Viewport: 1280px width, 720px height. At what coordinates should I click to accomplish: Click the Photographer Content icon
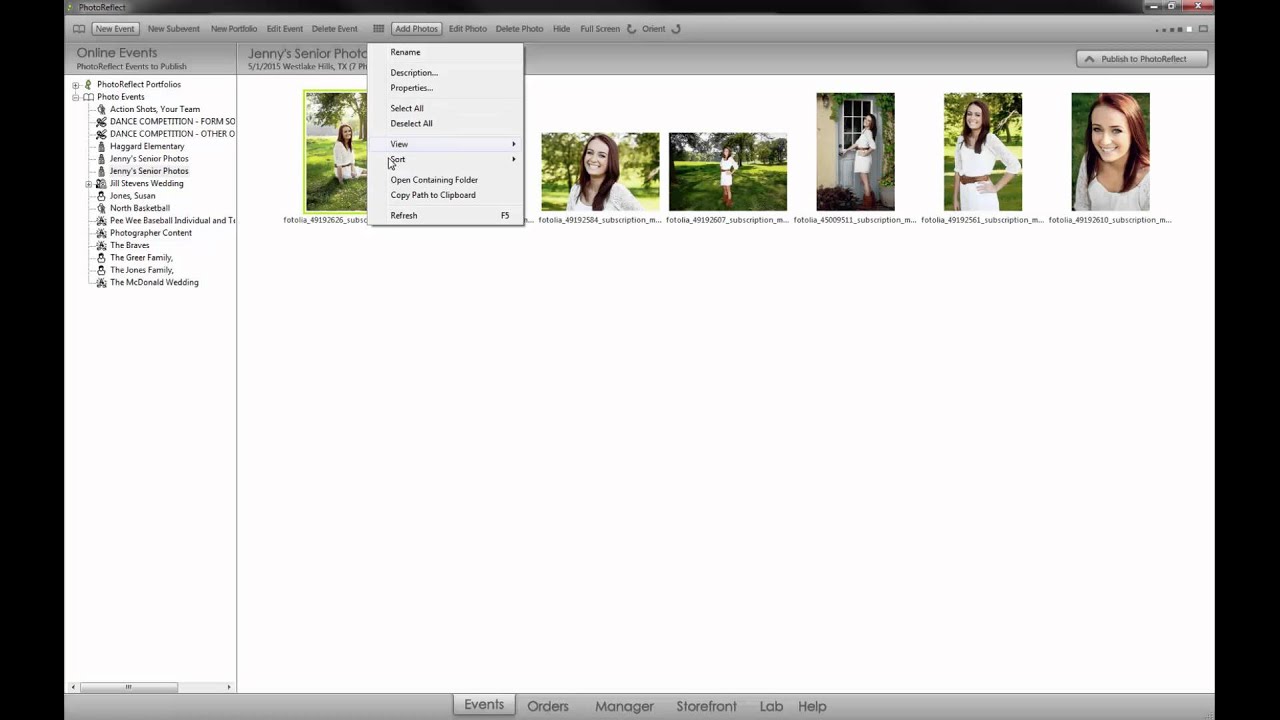tap(101, 233)
